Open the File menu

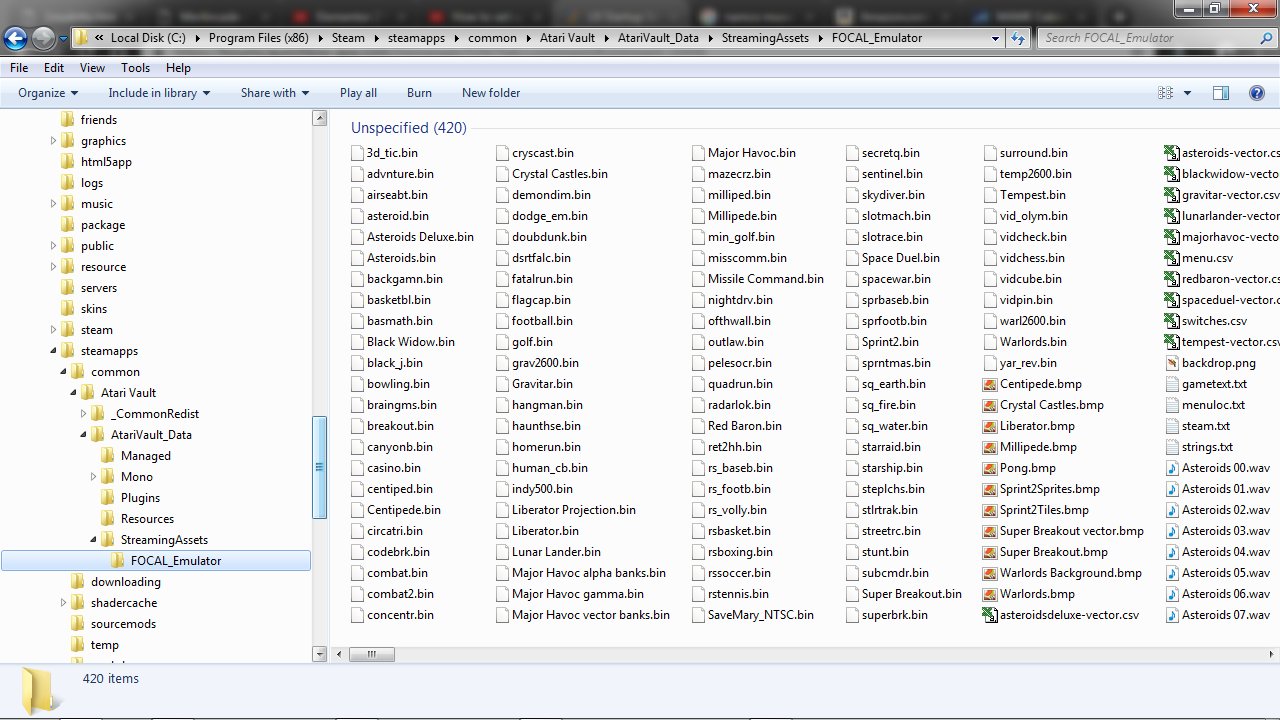tap(19, 68)
